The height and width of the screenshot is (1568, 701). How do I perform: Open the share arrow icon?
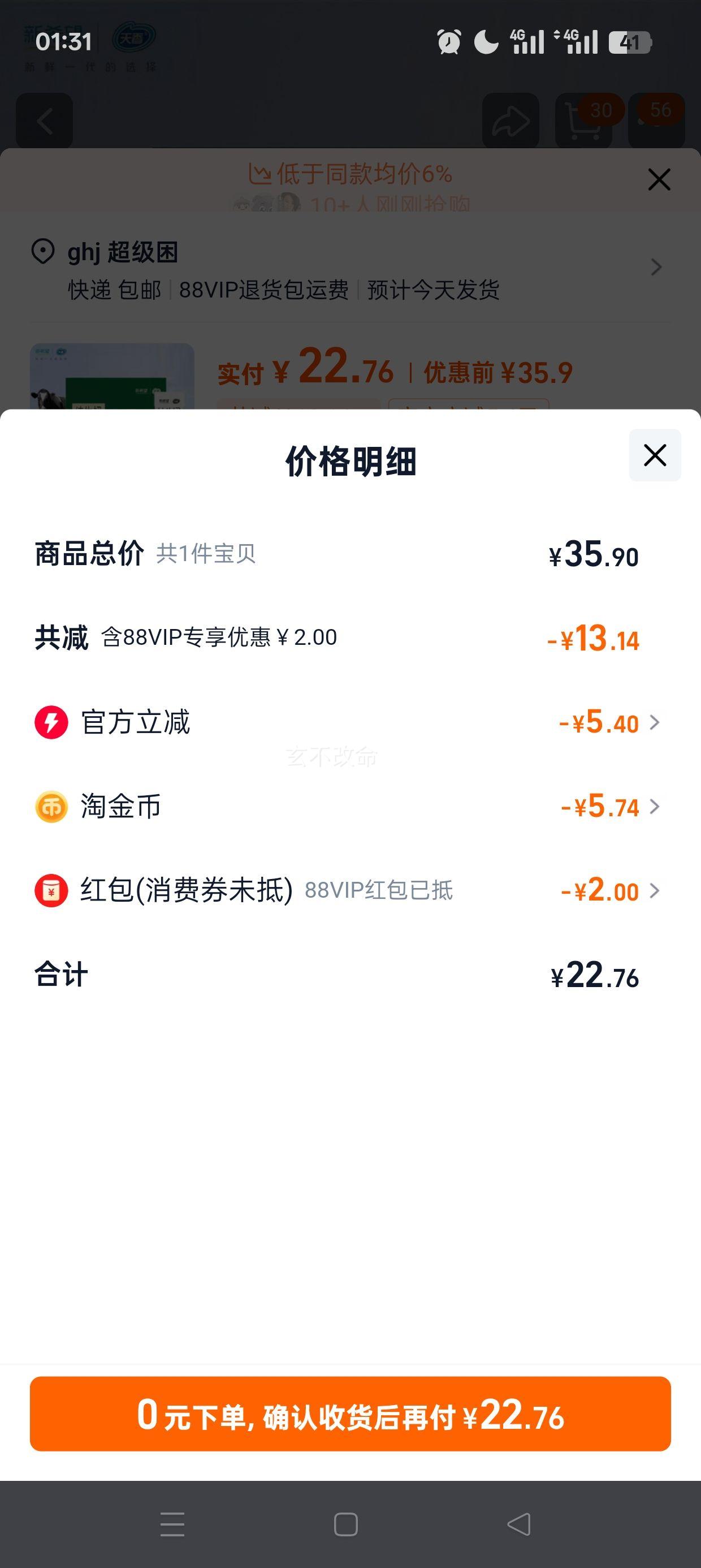[510, 121]
